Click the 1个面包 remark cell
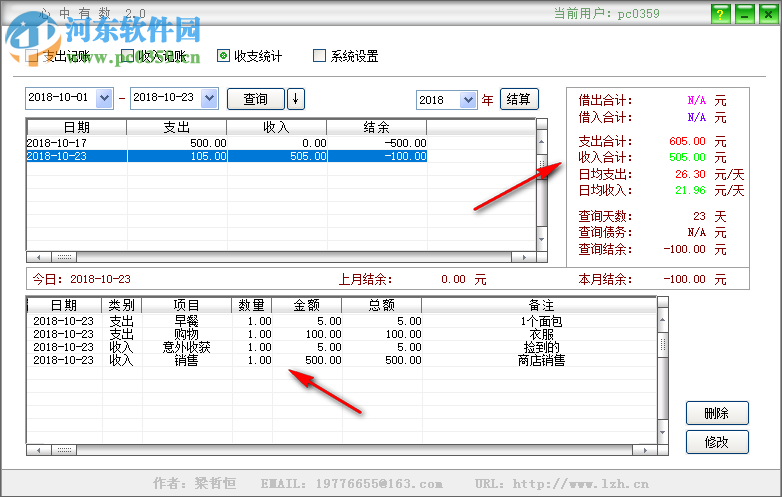 pos(541,321)
